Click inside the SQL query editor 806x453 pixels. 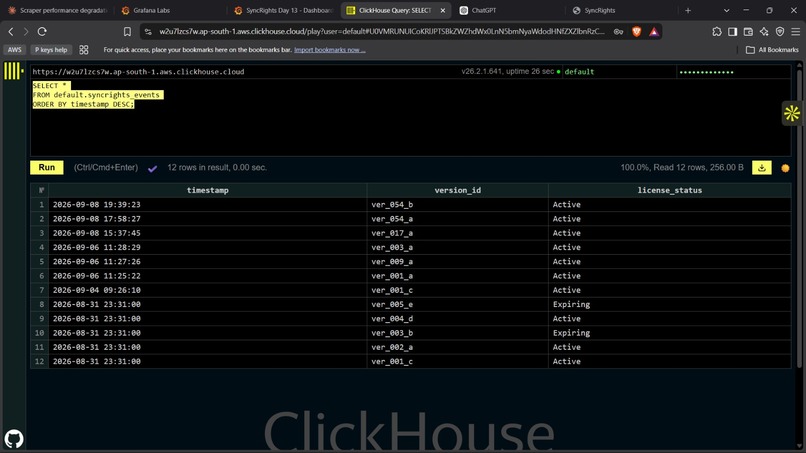point(410,117)
